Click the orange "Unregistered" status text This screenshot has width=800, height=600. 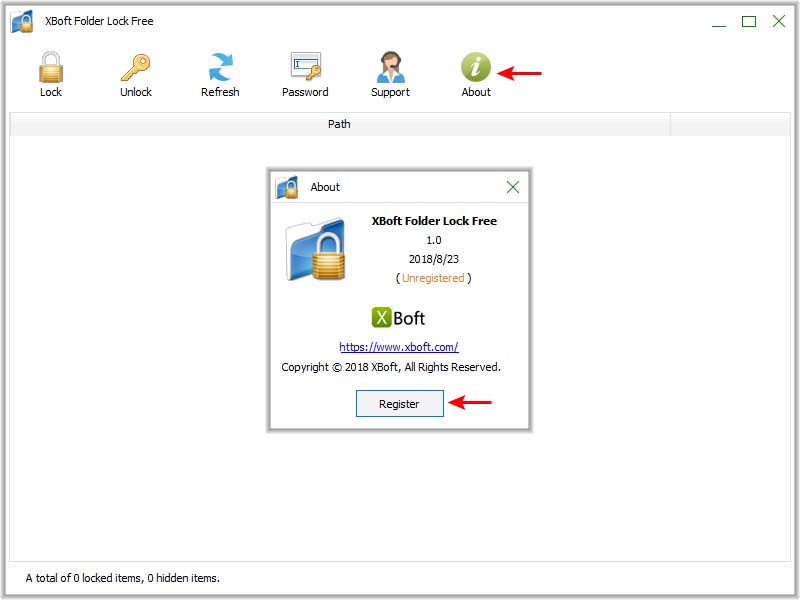coord(433,278)
